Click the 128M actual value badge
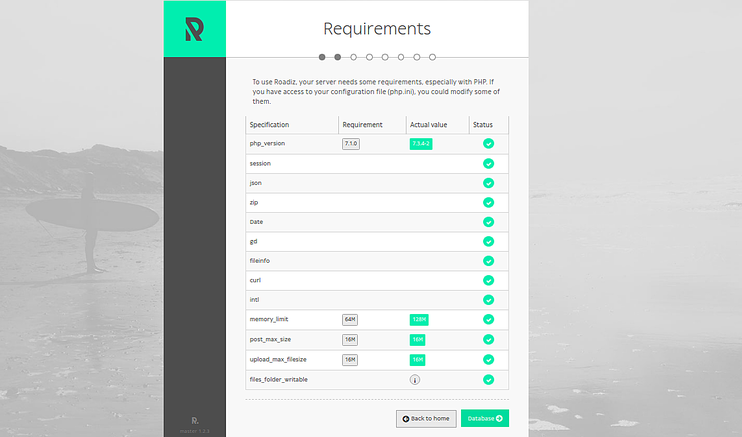Viewport: 742px width, 437px height. tap(419, 319)
